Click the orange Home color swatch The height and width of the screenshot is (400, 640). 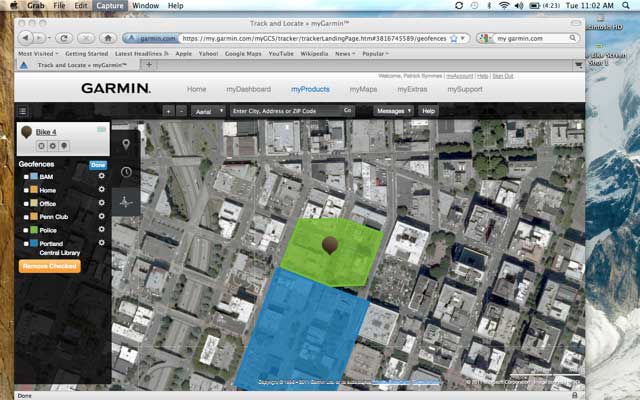tap(34, 190)
